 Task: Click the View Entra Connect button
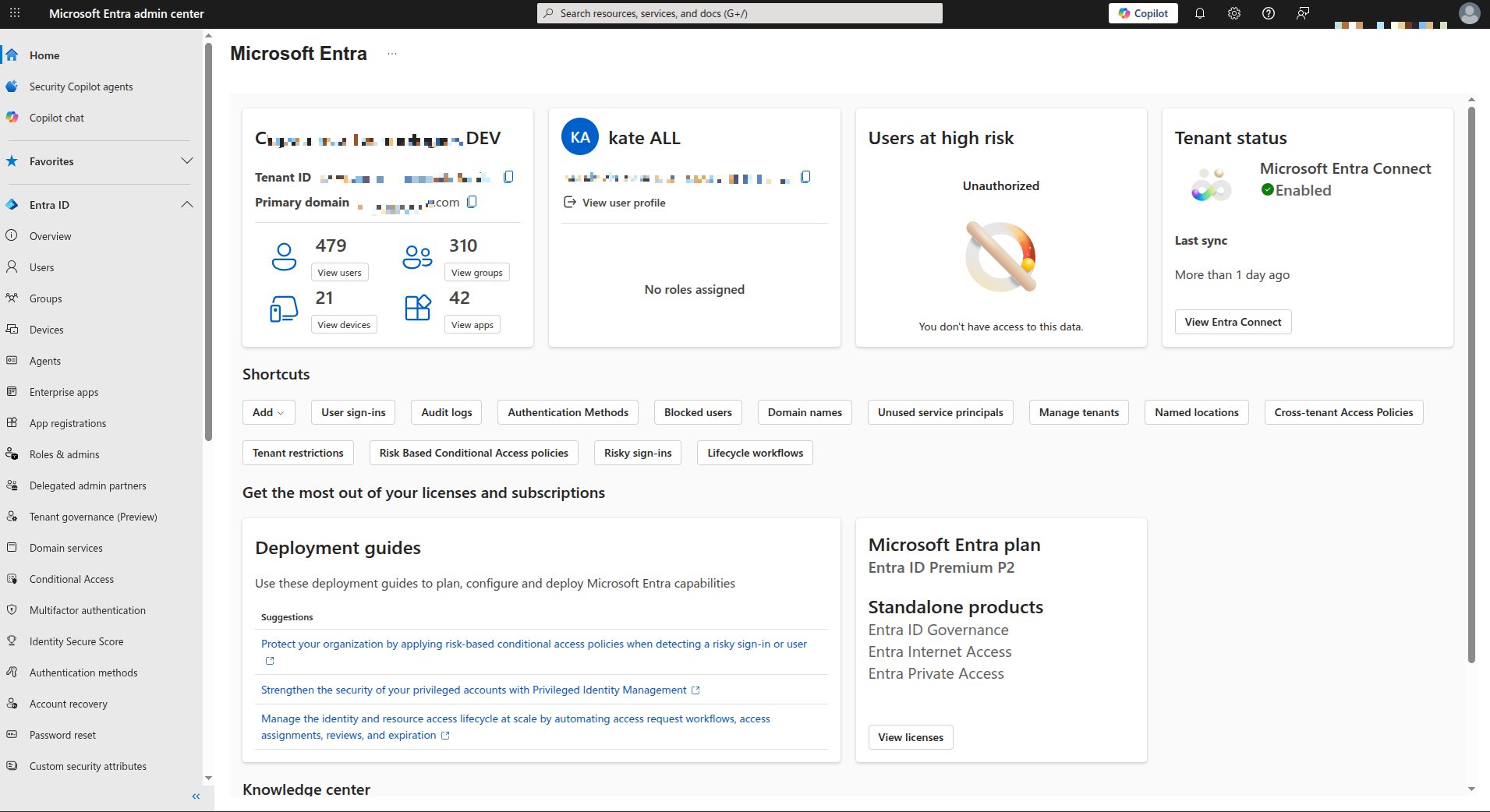[x=1233, y=322]
